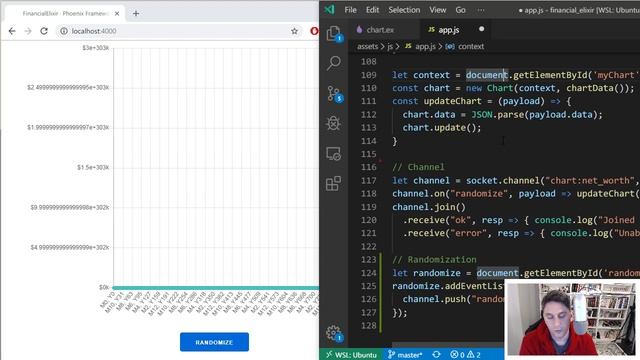Select the app.js editor tab

448,29
